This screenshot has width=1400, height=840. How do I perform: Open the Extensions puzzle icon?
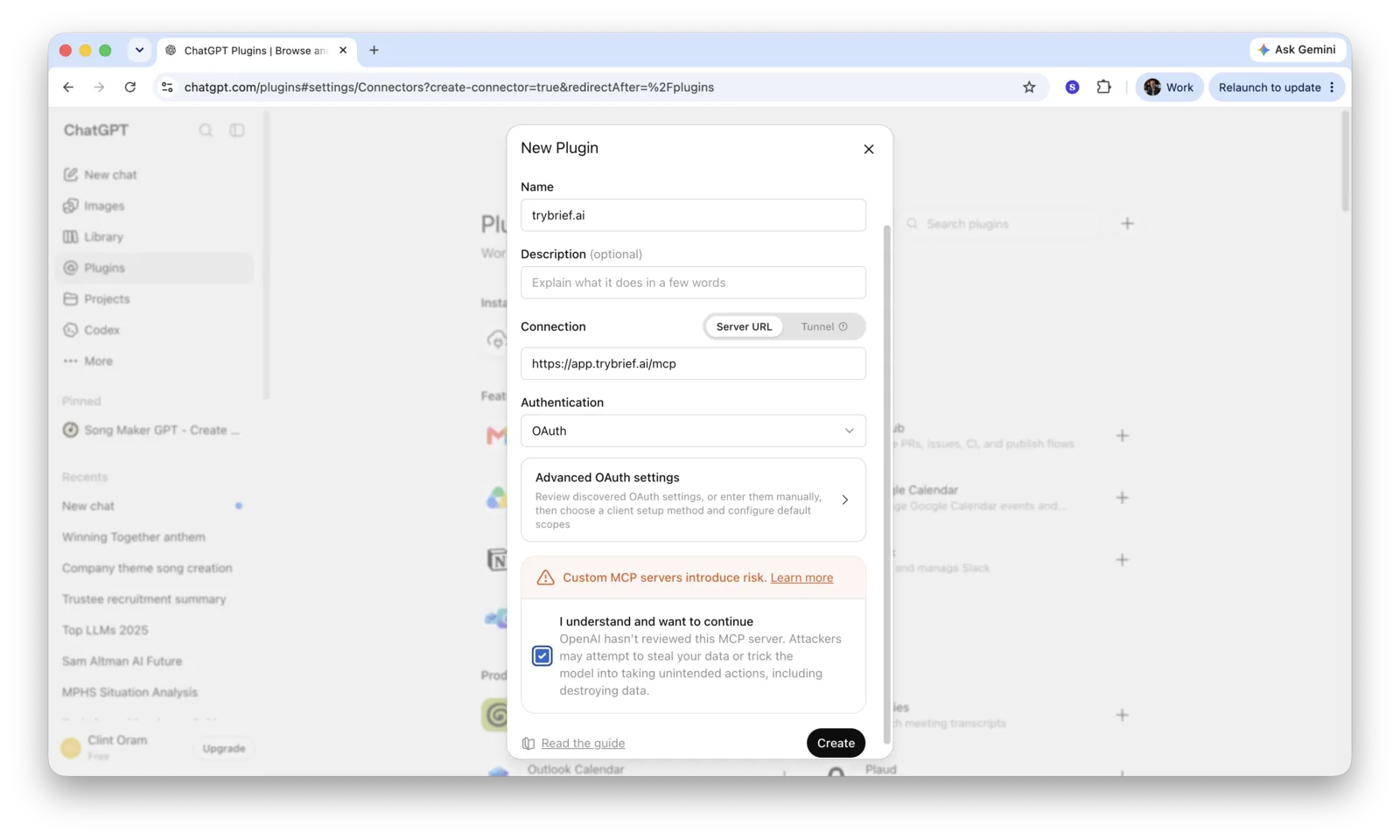point(1103,87)
